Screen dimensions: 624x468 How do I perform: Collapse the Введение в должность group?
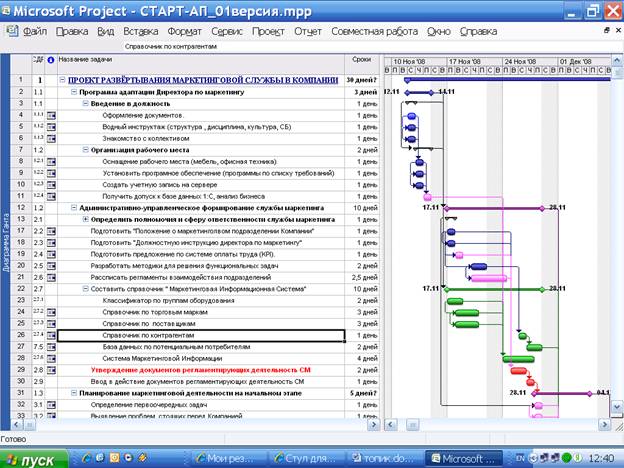pos(85,104)
